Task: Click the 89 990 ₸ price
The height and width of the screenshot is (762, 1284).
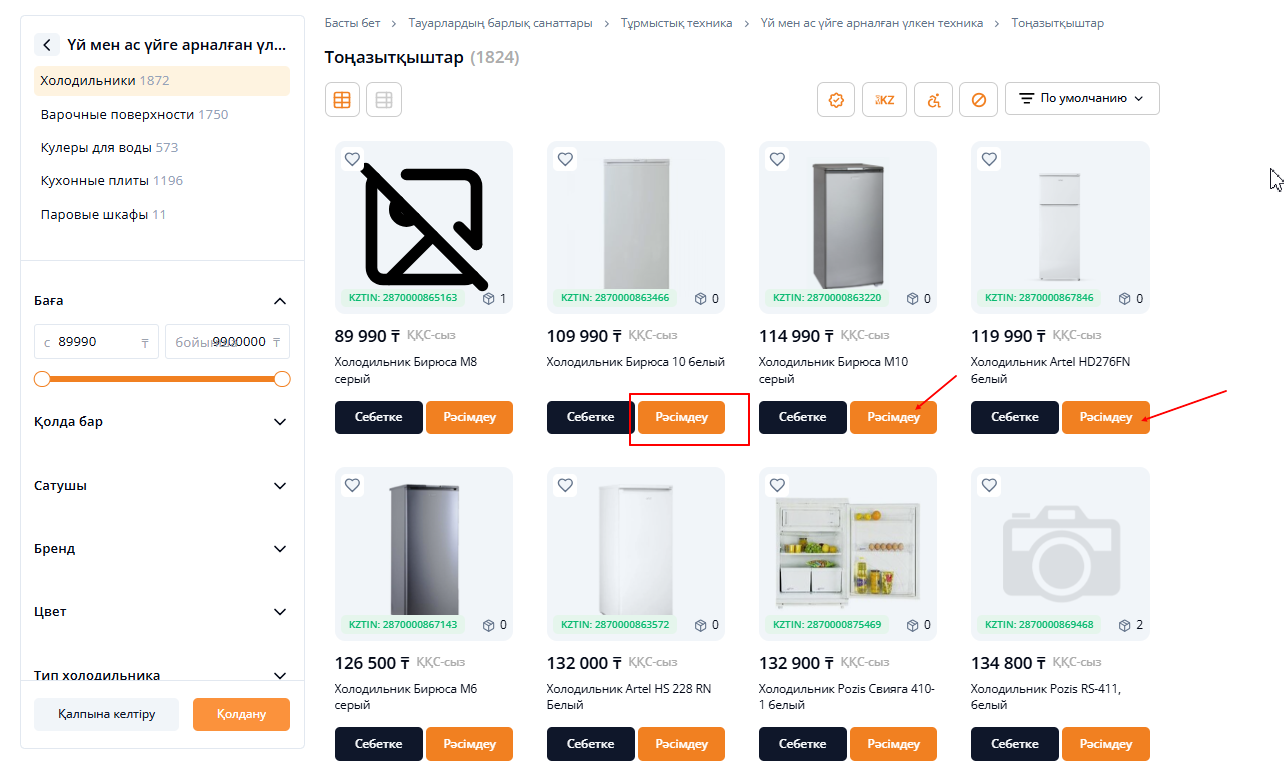Action: point(366,336)
